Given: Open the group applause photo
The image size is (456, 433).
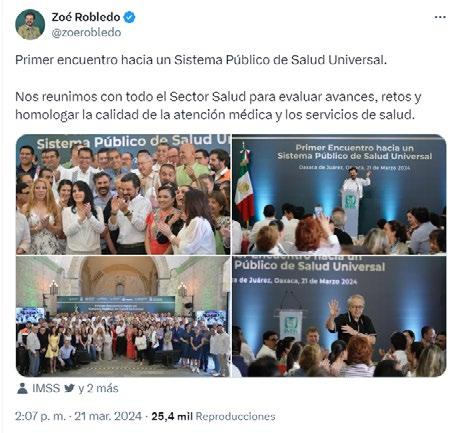Looking at the screenshot, I should (x=123, y=194).
